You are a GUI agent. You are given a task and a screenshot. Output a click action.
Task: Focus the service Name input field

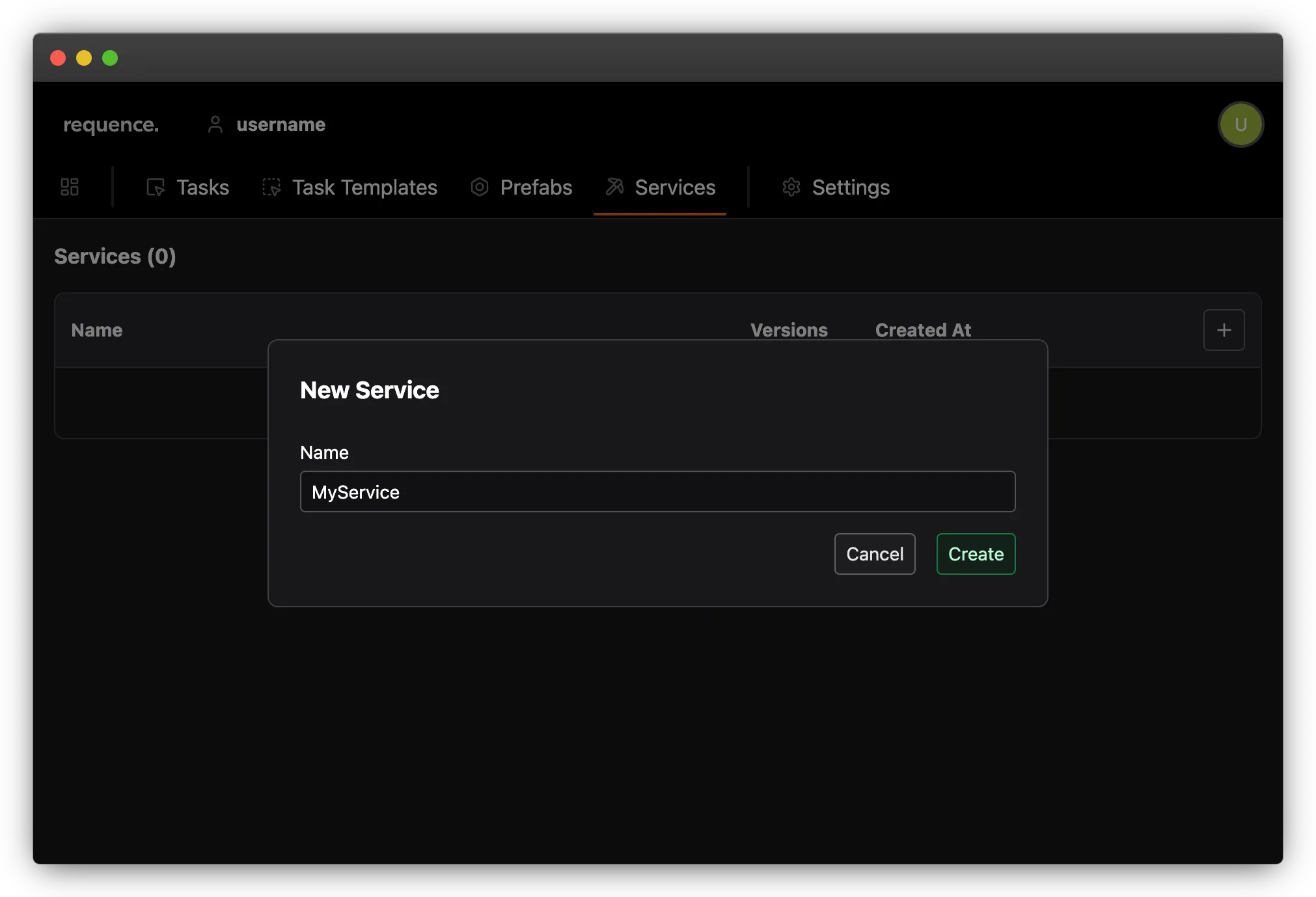click(x=657, y=491)
